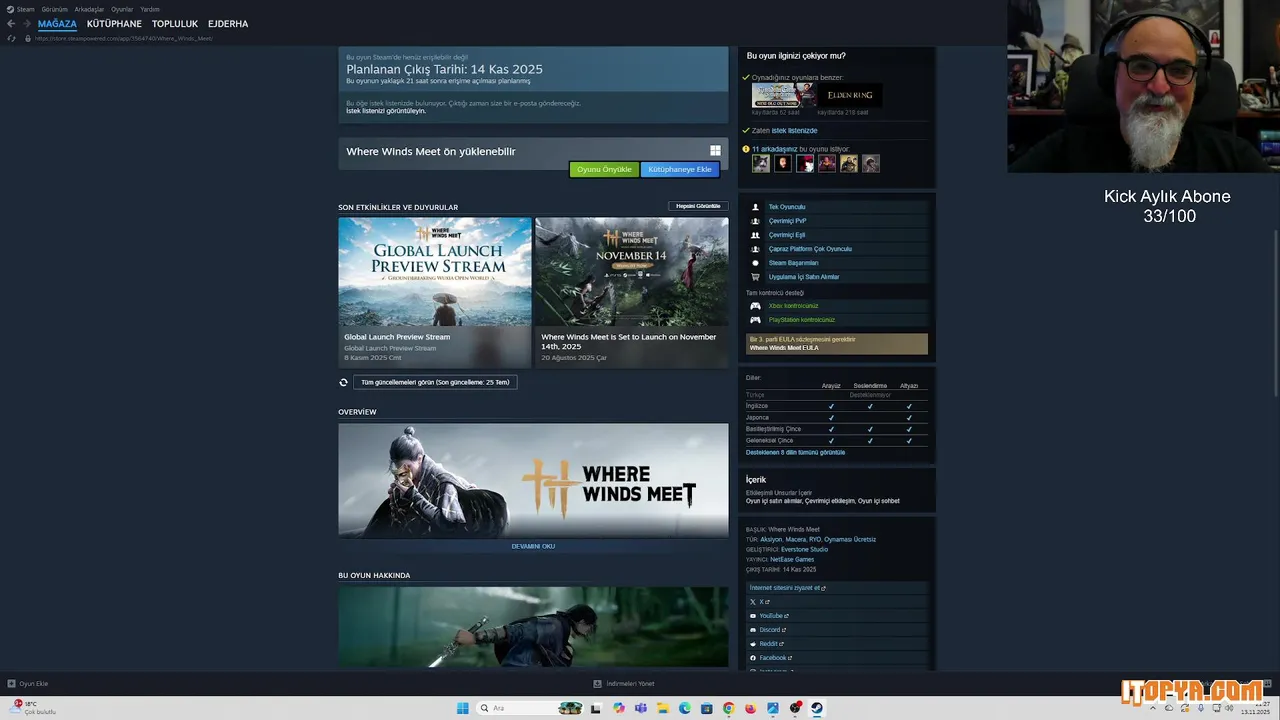
Task: Open the EJDERHA profile tab
Action: pyautogui.click(x=228, y=24)
